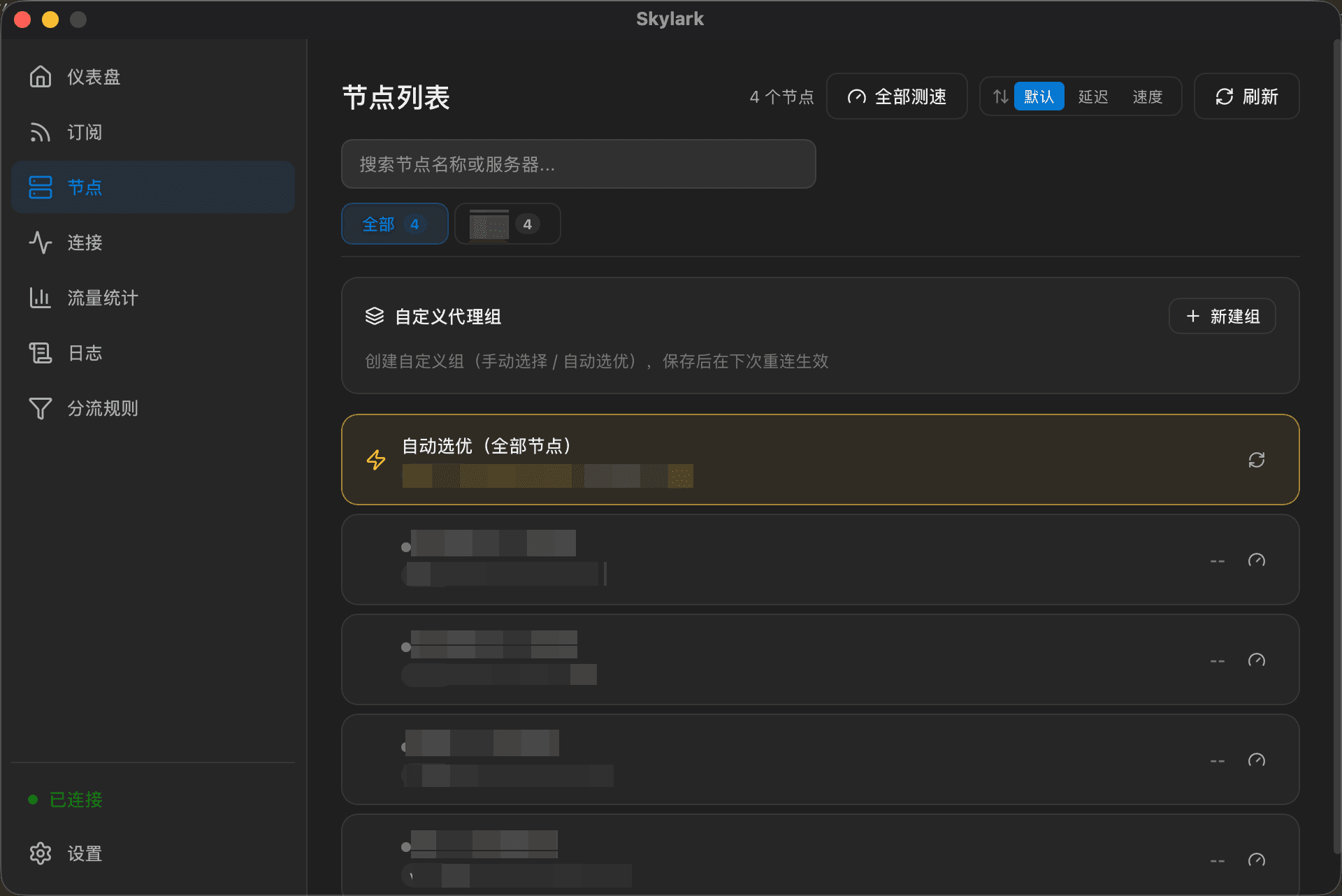
Task: Select the 全部 4 filter tab
Action: pos(395,224)
